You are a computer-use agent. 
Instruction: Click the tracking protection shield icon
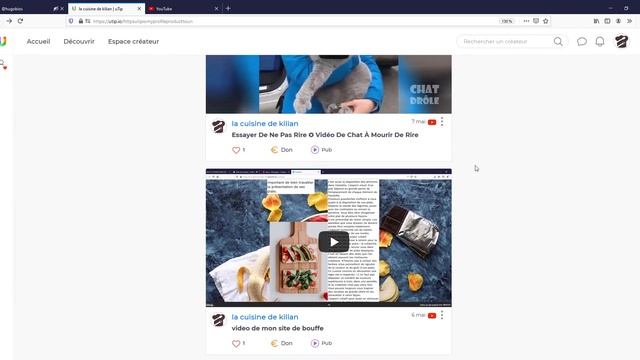[x=71, y=21]
